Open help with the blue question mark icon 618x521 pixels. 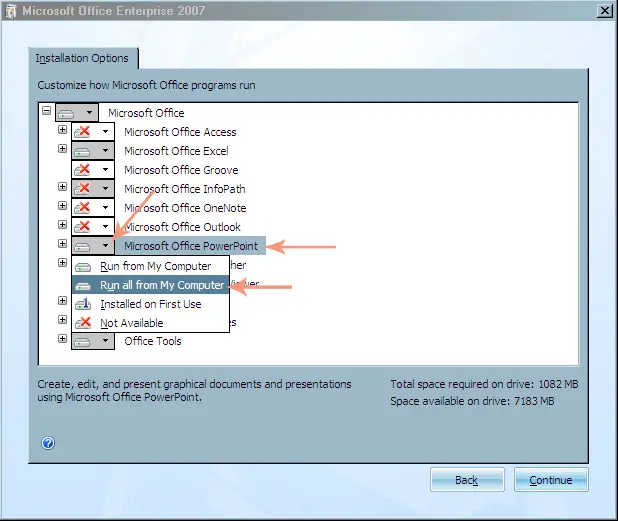tap(48, 443)
